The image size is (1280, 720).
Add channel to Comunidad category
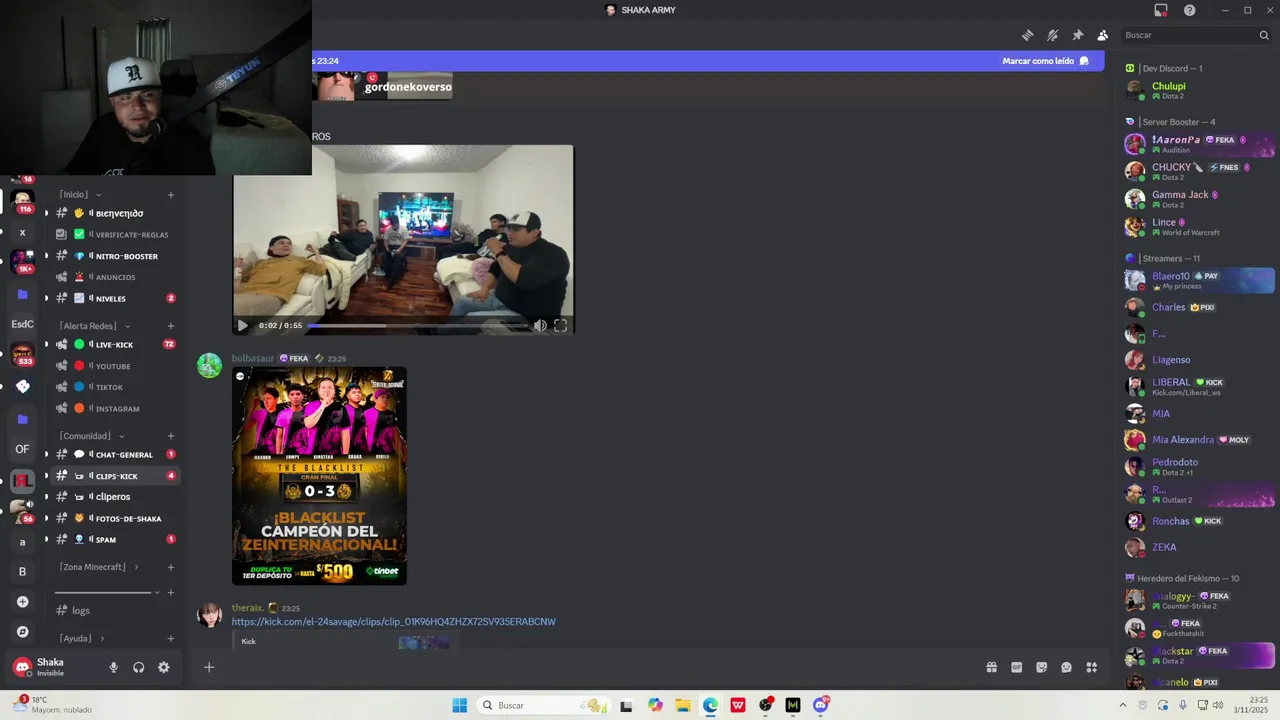click(x=171, y=436)
